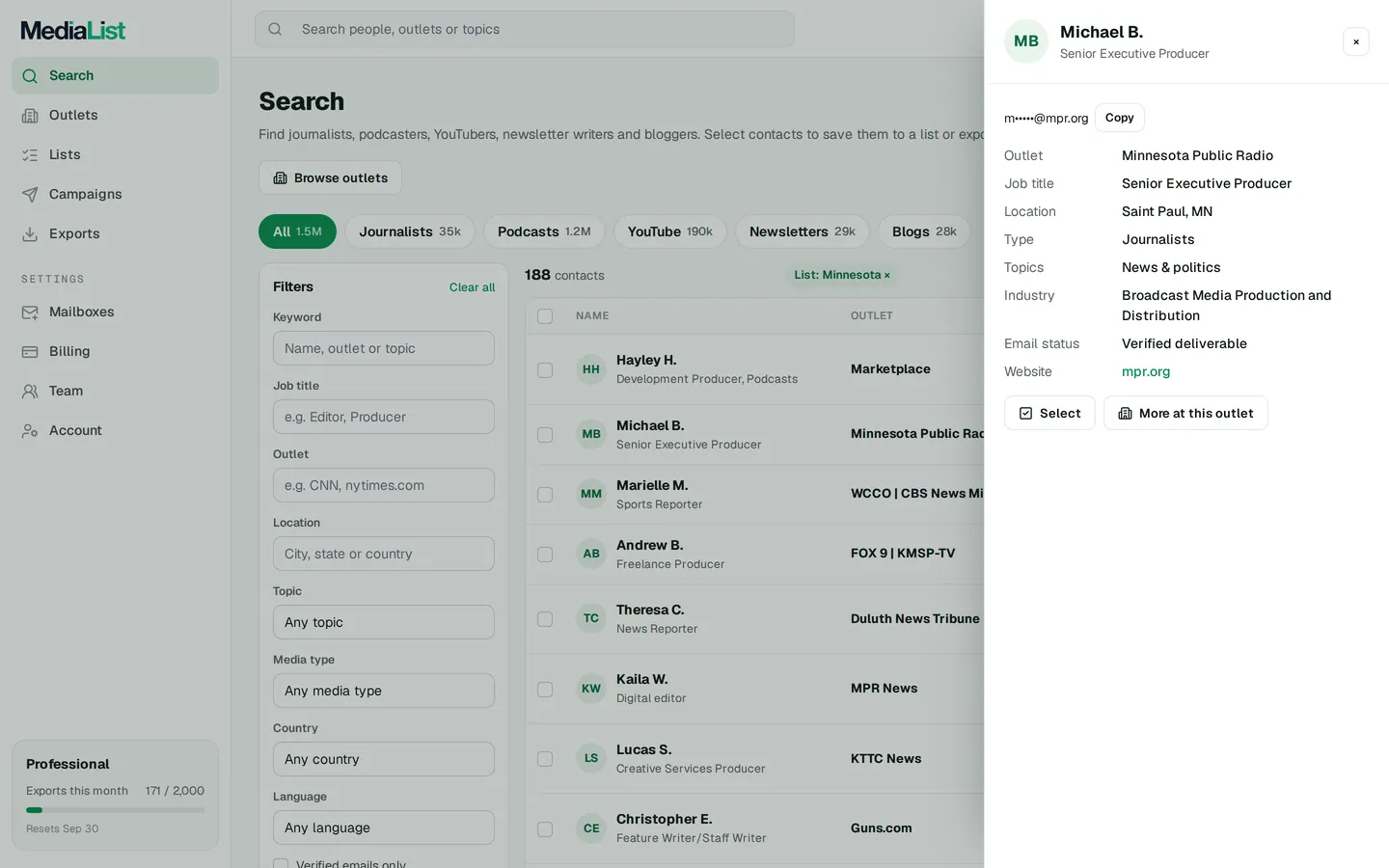Check the box for Christopher E.

(545, 829)
